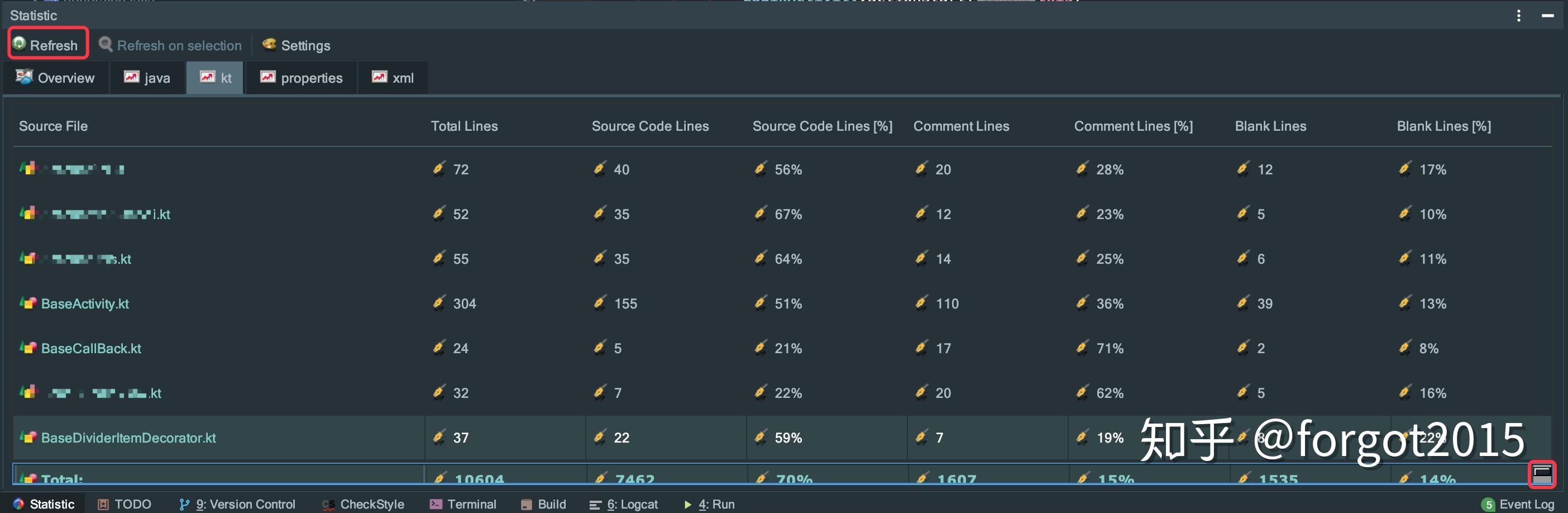Sort by the Blank Lines column header

(x=1270, y=126)
